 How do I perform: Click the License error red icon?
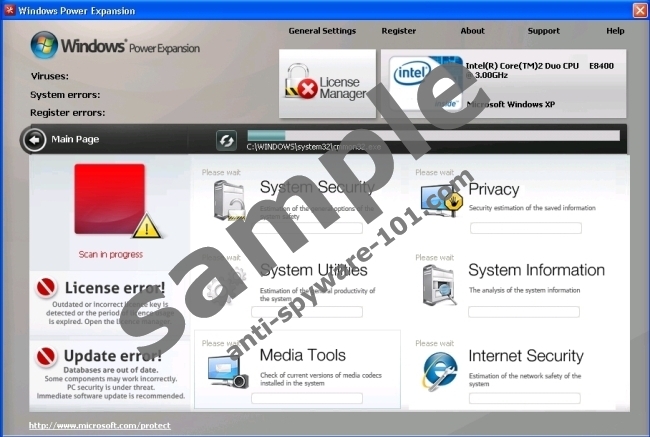coord(46,289)
